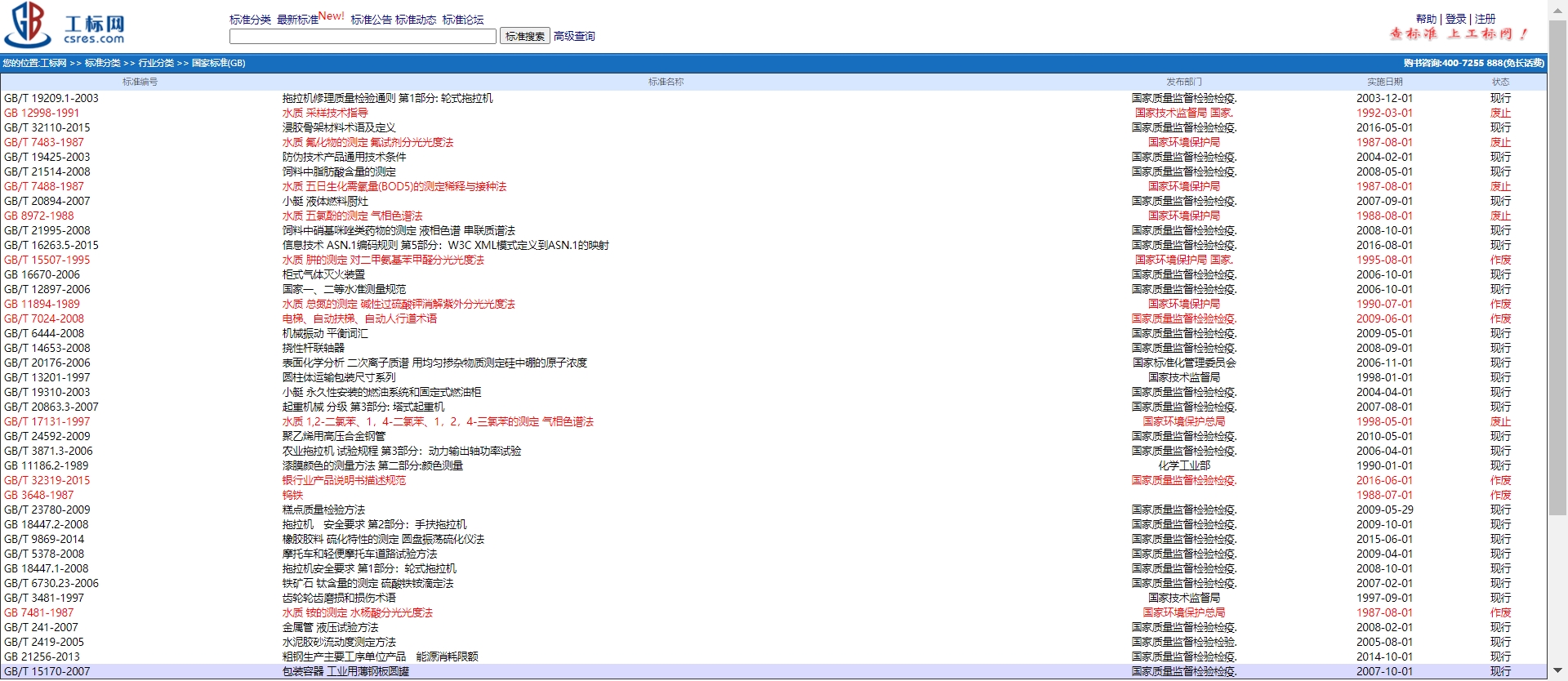
Task: Go to 标准公告 in top navigation
Action: click(x=371, y=20)
